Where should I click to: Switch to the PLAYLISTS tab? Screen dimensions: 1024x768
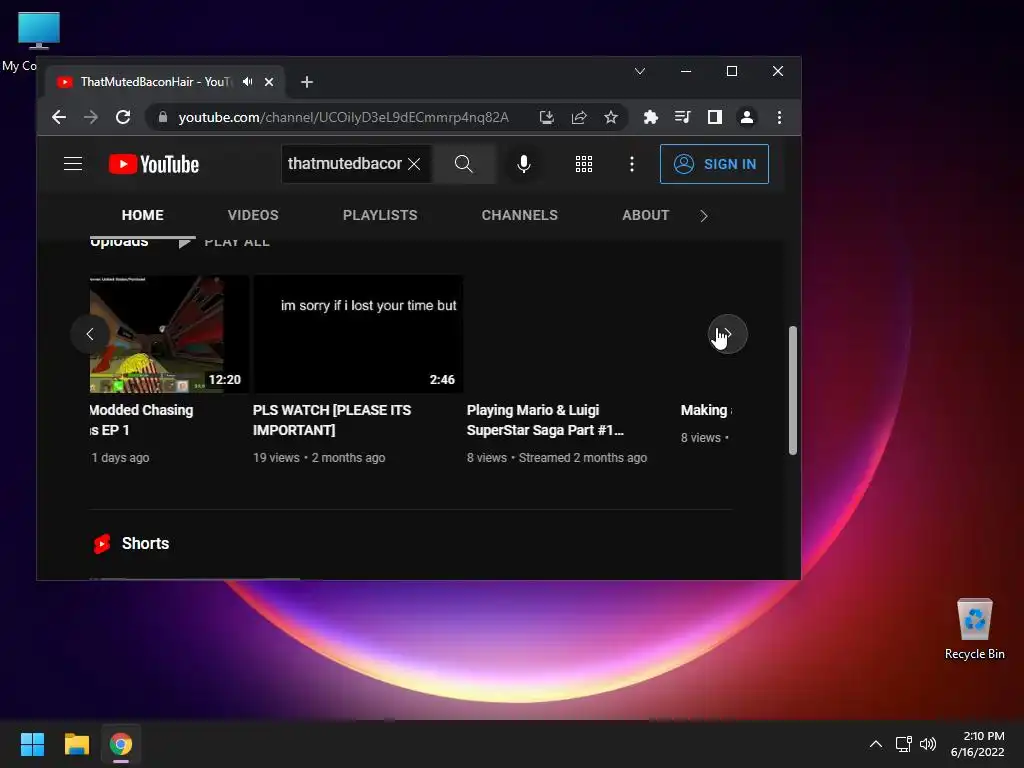[380, 215]
